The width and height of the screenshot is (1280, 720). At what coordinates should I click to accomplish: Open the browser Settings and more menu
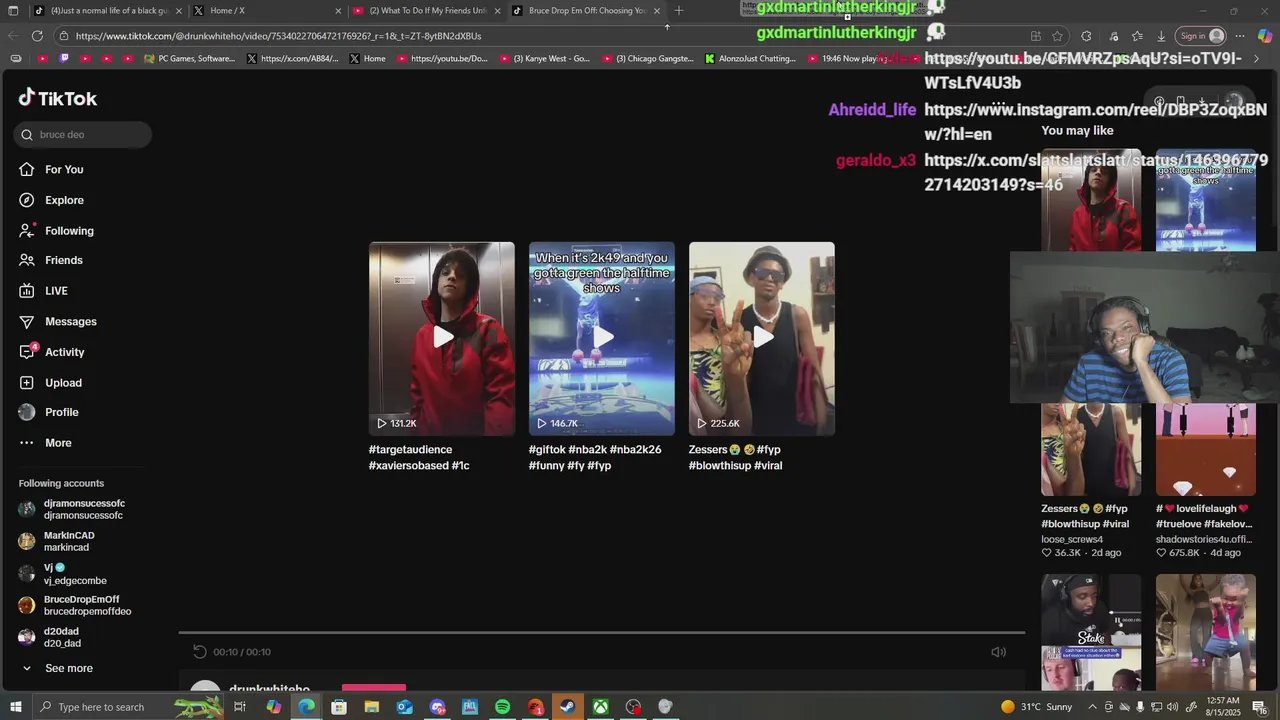coord(1240,36)
